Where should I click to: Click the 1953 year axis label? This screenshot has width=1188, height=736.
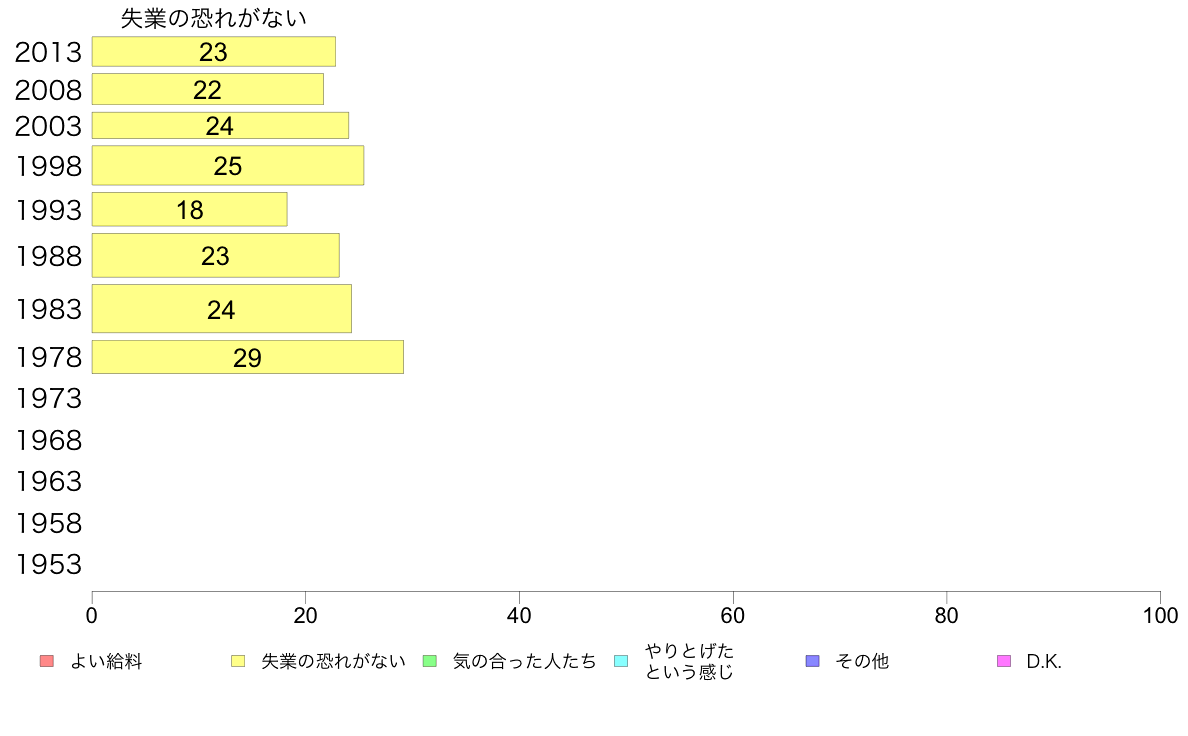(x=48, y=565)
